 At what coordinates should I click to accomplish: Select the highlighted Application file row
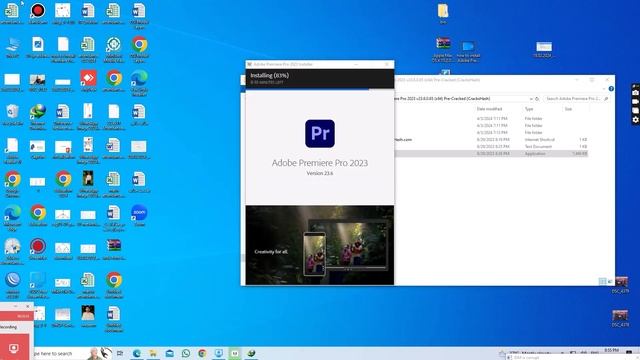tap(491, 153)
